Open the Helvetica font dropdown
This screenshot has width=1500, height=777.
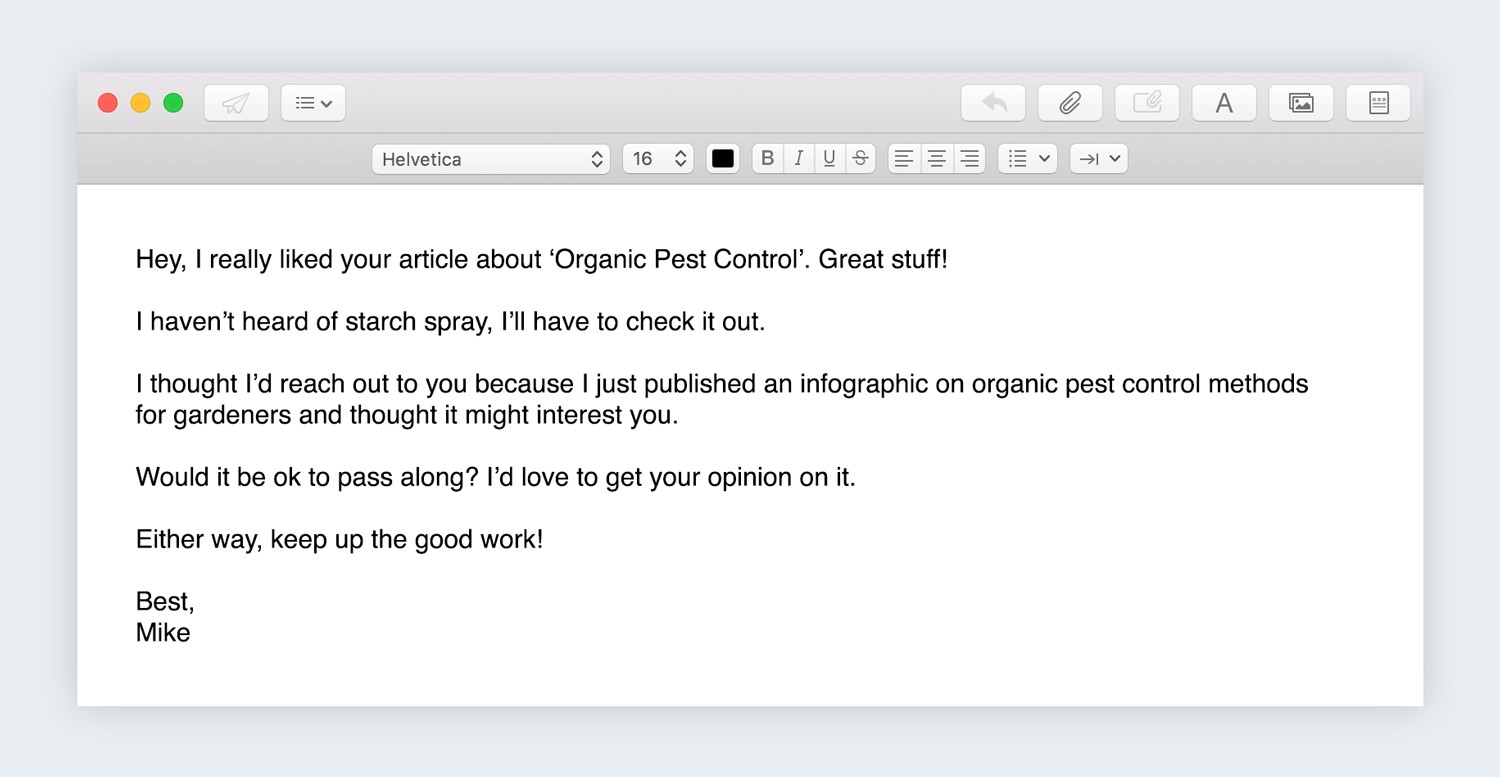click(x=491, y=159)
